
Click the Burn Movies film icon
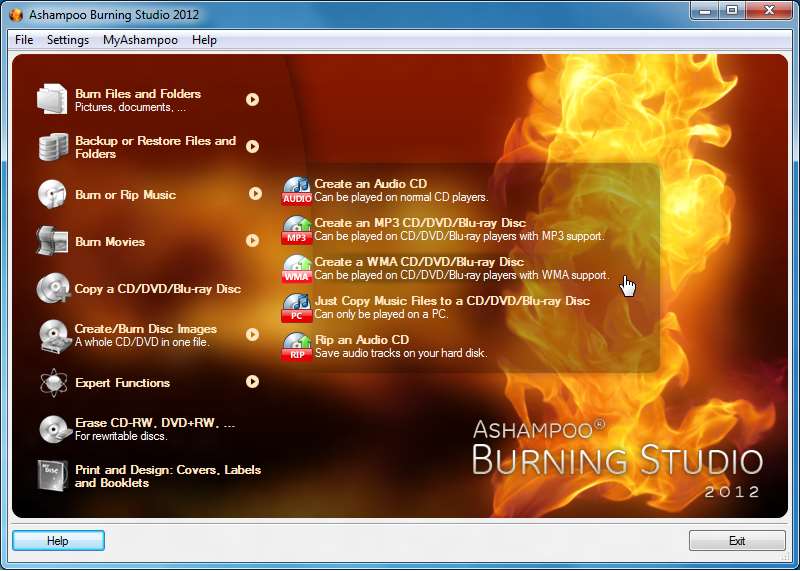click(52, 241)
